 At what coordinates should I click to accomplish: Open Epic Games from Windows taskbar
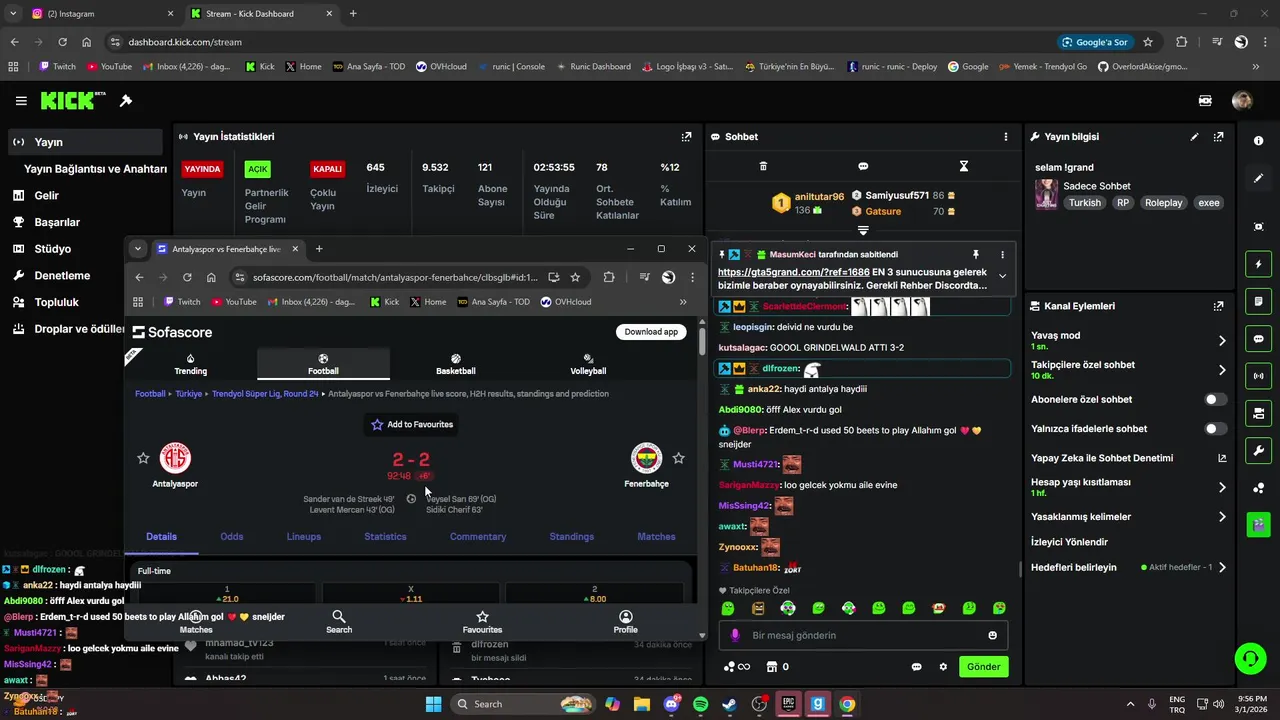pyautogui.click(x=788, y=704)
